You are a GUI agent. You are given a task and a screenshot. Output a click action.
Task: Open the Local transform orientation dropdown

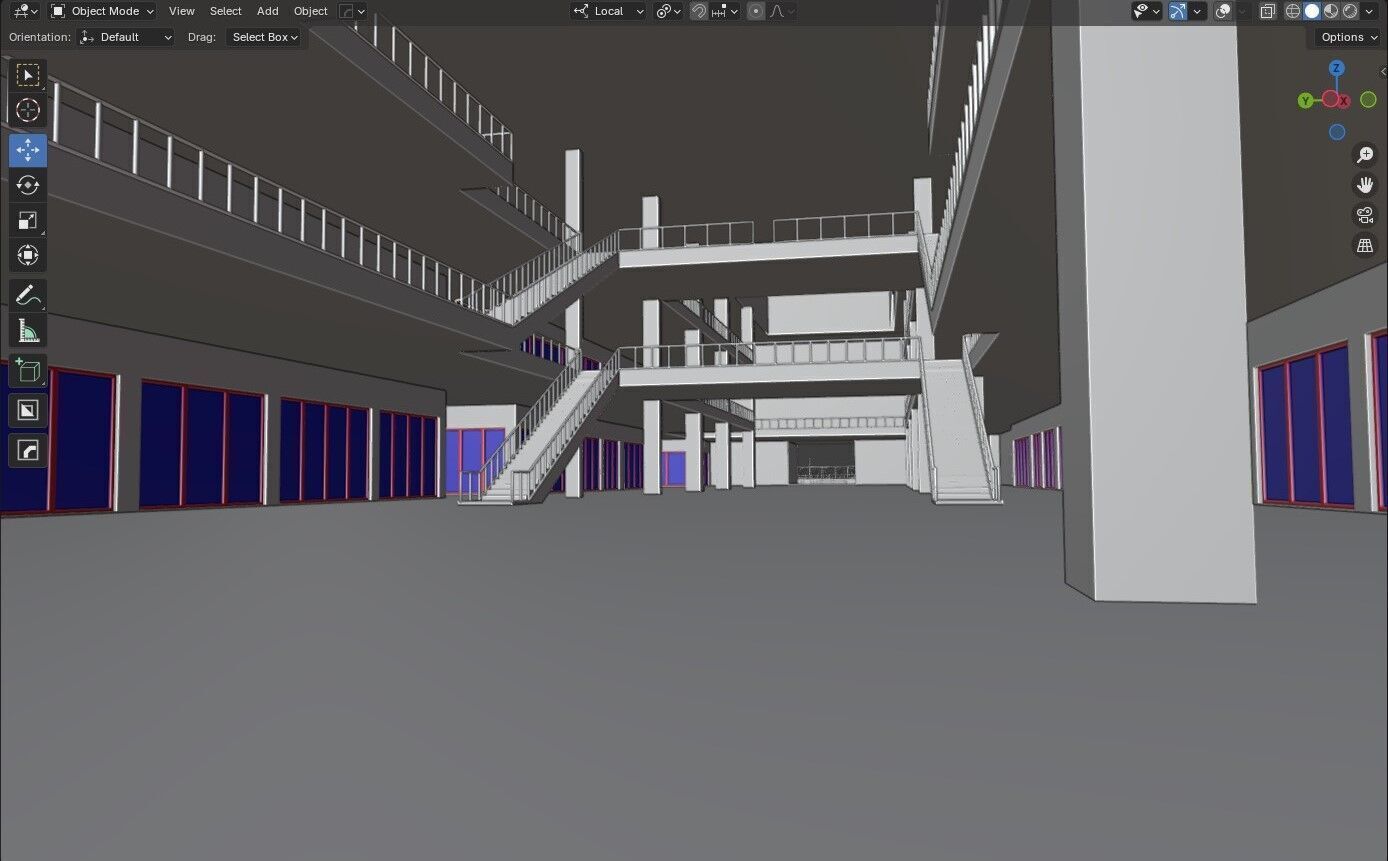point(608,11)
